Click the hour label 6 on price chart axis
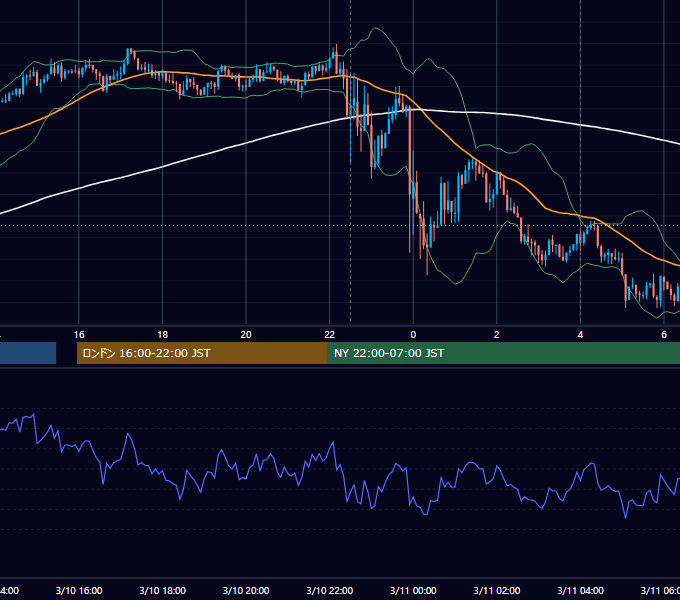The image size is (680, 600). click(x=664, y=335)
